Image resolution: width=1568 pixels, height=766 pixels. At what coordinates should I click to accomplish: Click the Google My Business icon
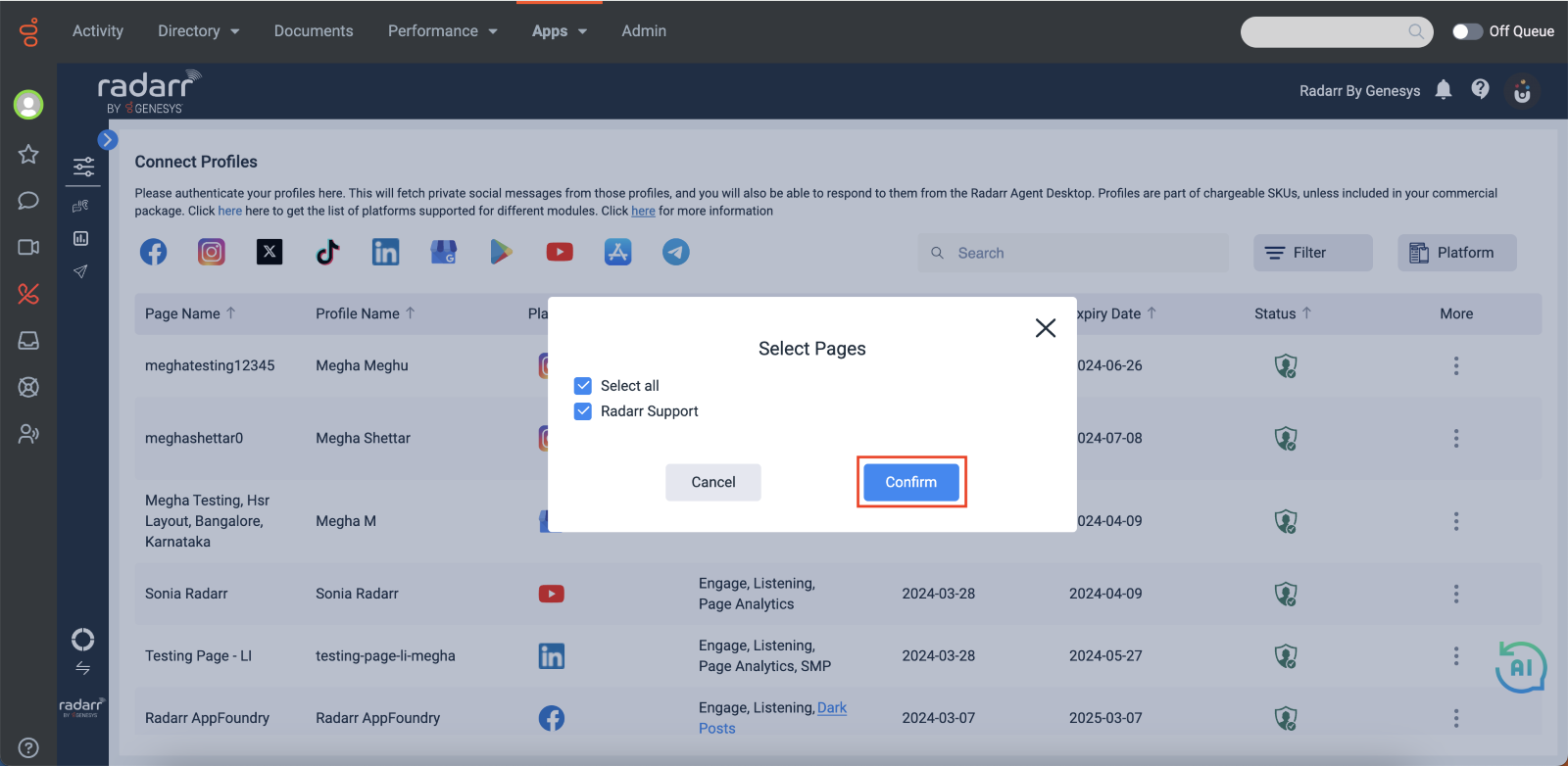coord(444,253)
